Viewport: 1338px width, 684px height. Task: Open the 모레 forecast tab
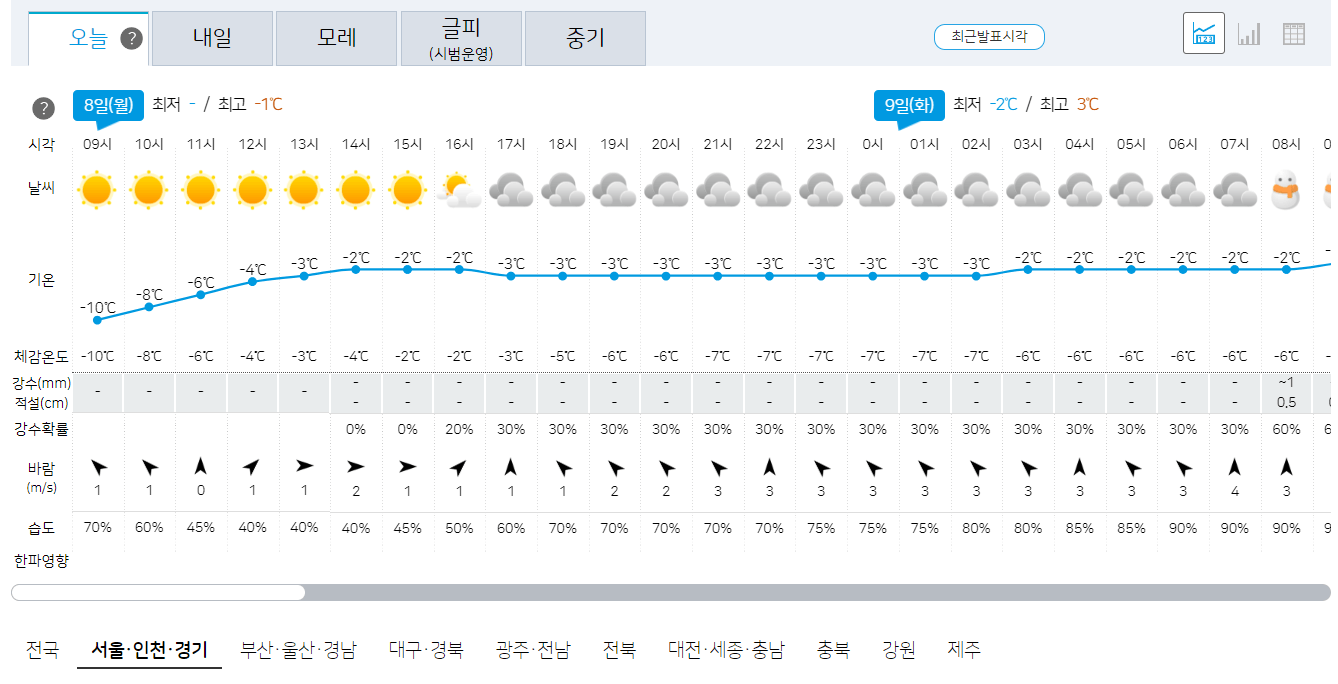tap(336, 37)
